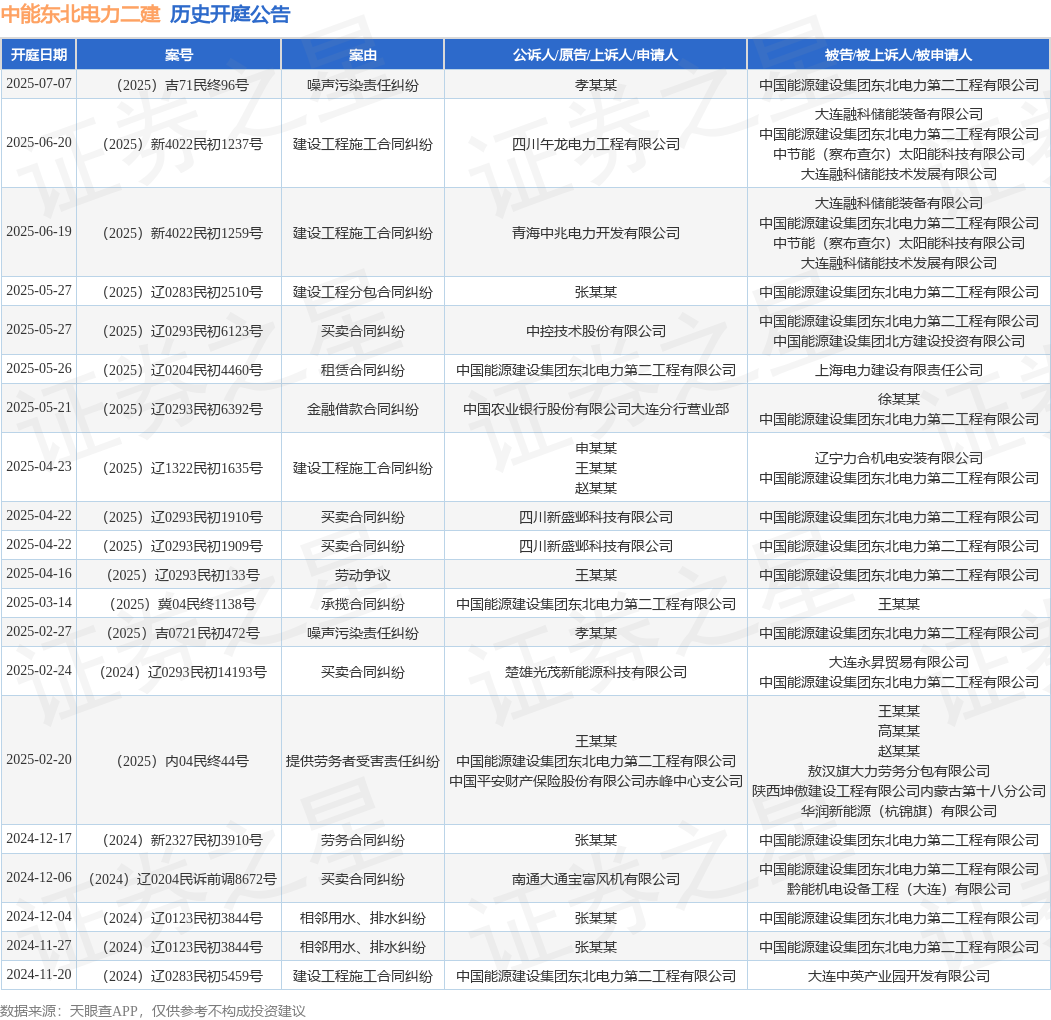
Task: Select case number (2025)辽1322民初1635号
Action: click(x=179, y=468)
